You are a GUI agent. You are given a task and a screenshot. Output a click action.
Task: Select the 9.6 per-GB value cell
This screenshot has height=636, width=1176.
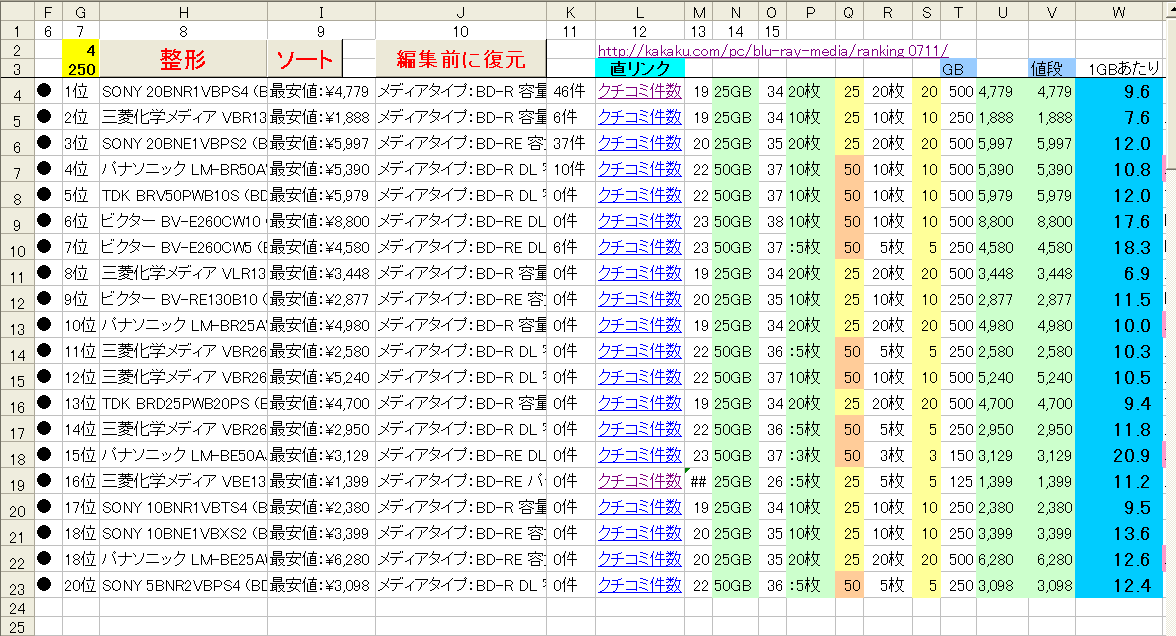point(1118,92)
